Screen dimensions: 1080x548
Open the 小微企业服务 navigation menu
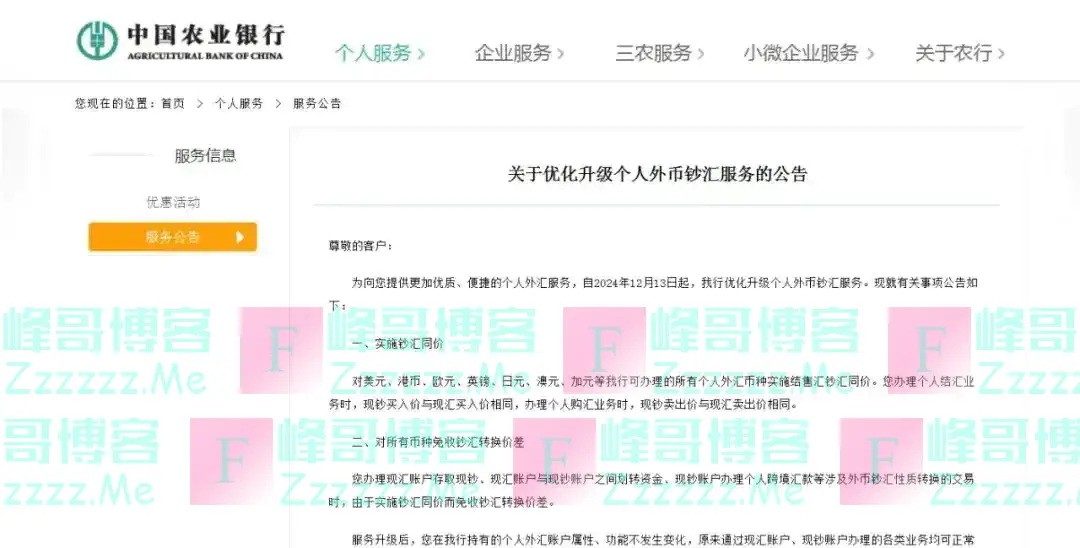click(x=808, y=54)
